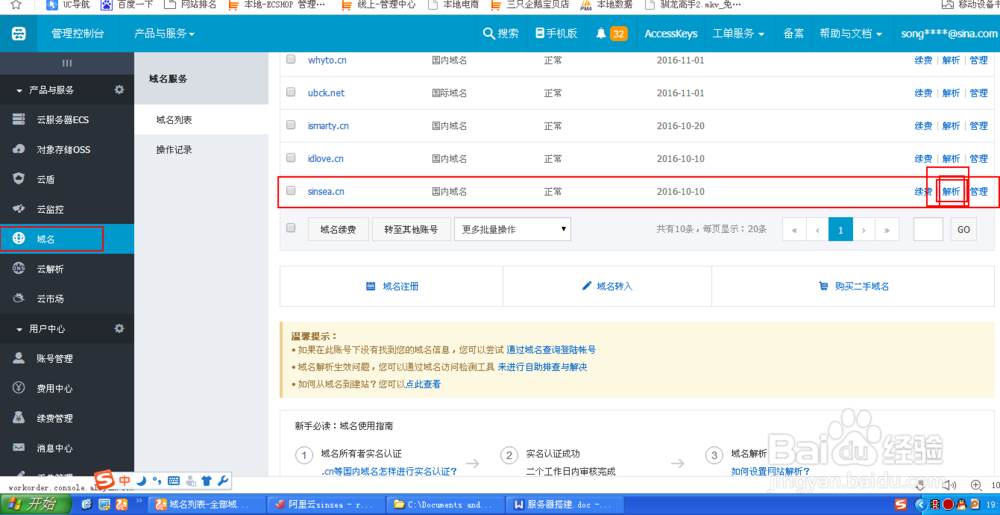The height and width of the screenshot is (515, 1000).
Task: Click gear icon beside 用户中心 section
Action: tap(119, 328)
